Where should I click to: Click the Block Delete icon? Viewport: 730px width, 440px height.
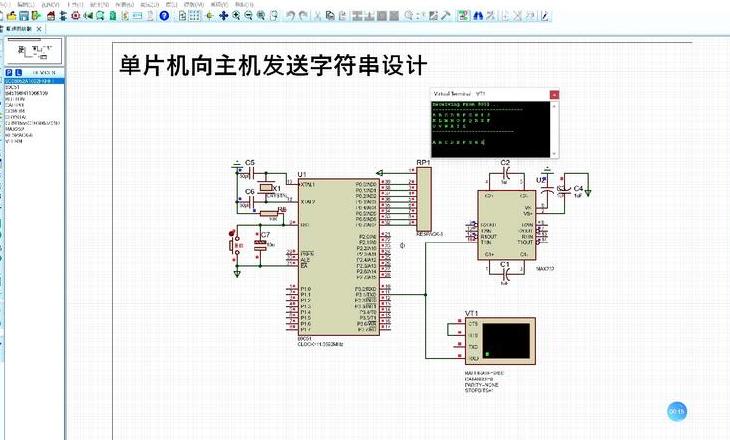click(394, 16)
